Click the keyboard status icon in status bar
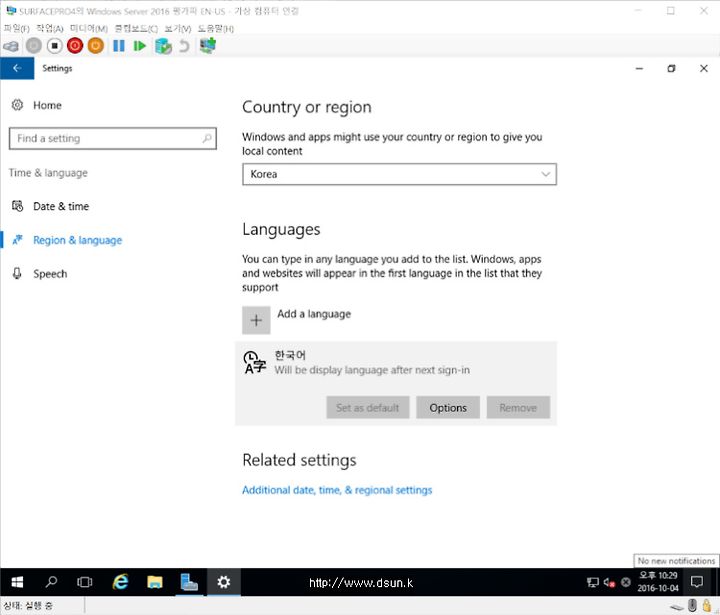Image resolution: width=720 pixels, height=615 pixels. click(x=677, y=607)
